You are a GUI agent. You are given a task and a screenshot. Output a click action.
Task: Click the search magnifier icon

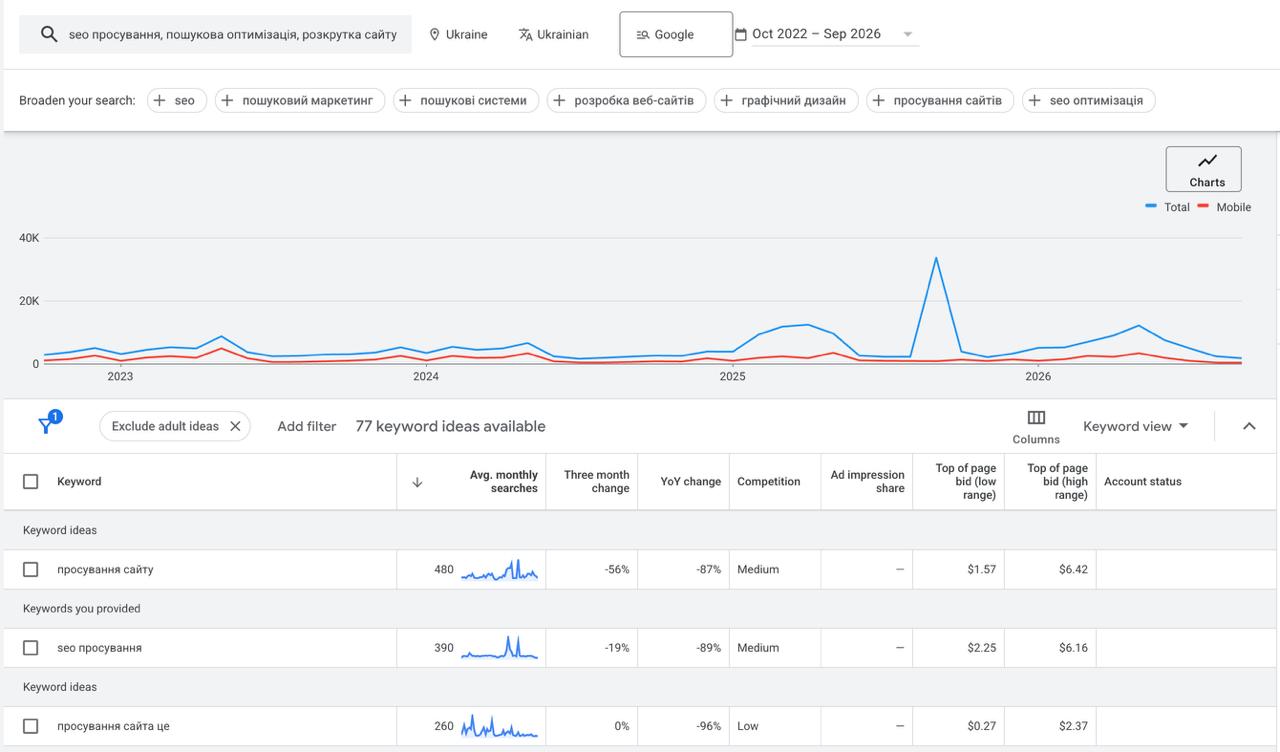pyautogui.click(x=48, y=34)
